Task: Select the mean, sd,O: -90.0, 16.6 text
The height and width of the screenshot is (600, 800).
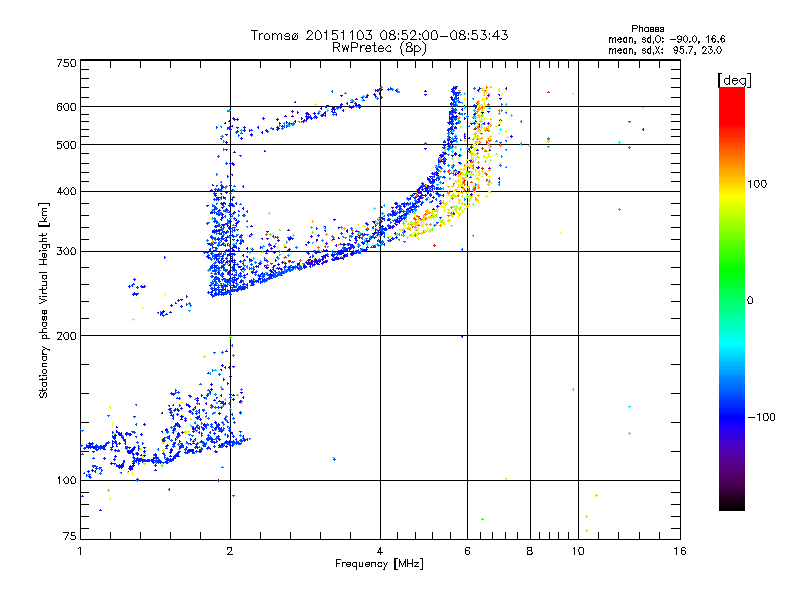Action: click(x=666, y=39)
